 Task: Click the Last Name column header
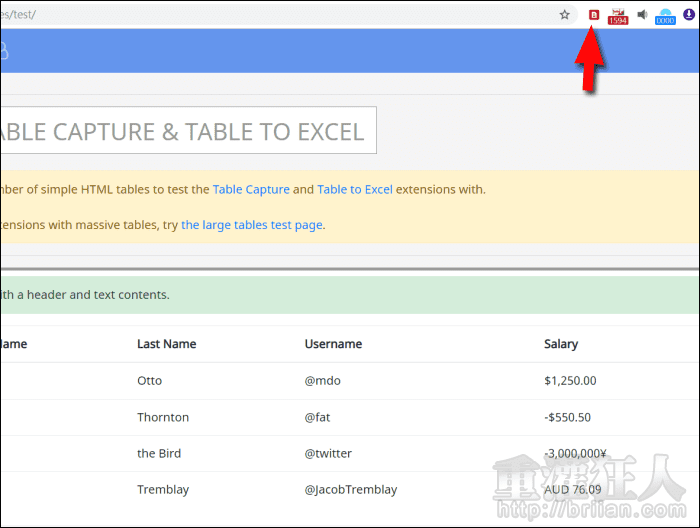tap(166, 344)
